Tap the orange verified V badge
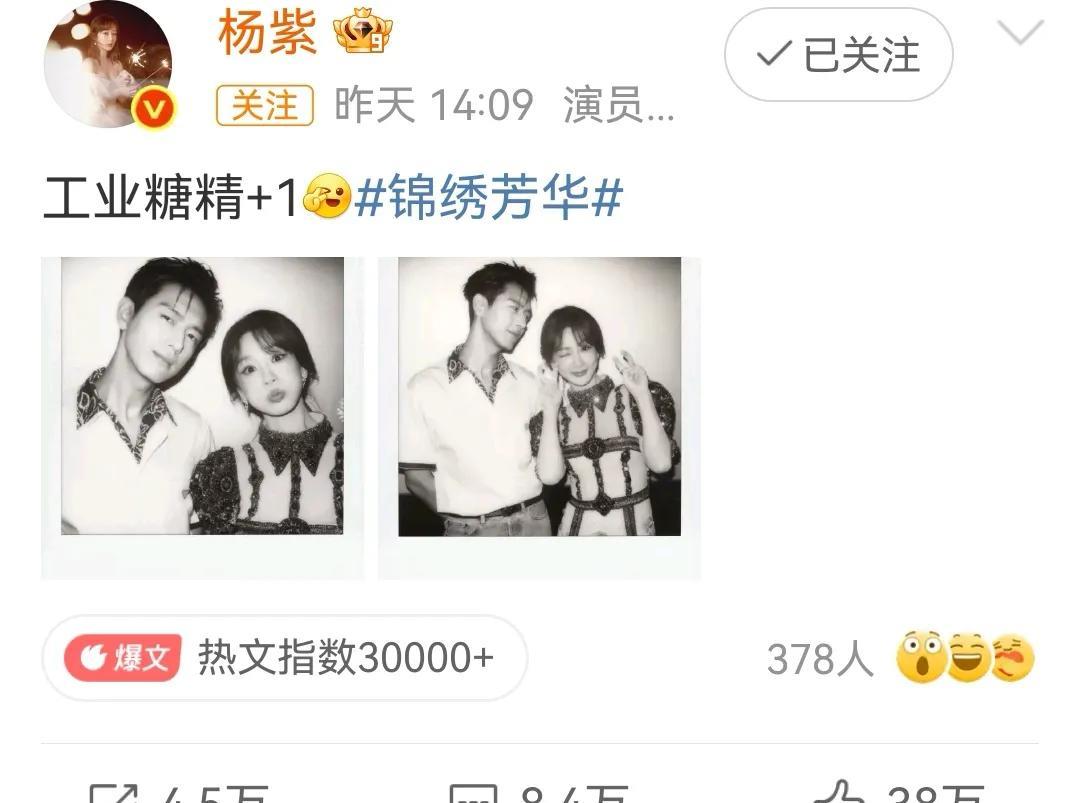The height and width of the screenshot is (803, 1080). coord(154,109)
